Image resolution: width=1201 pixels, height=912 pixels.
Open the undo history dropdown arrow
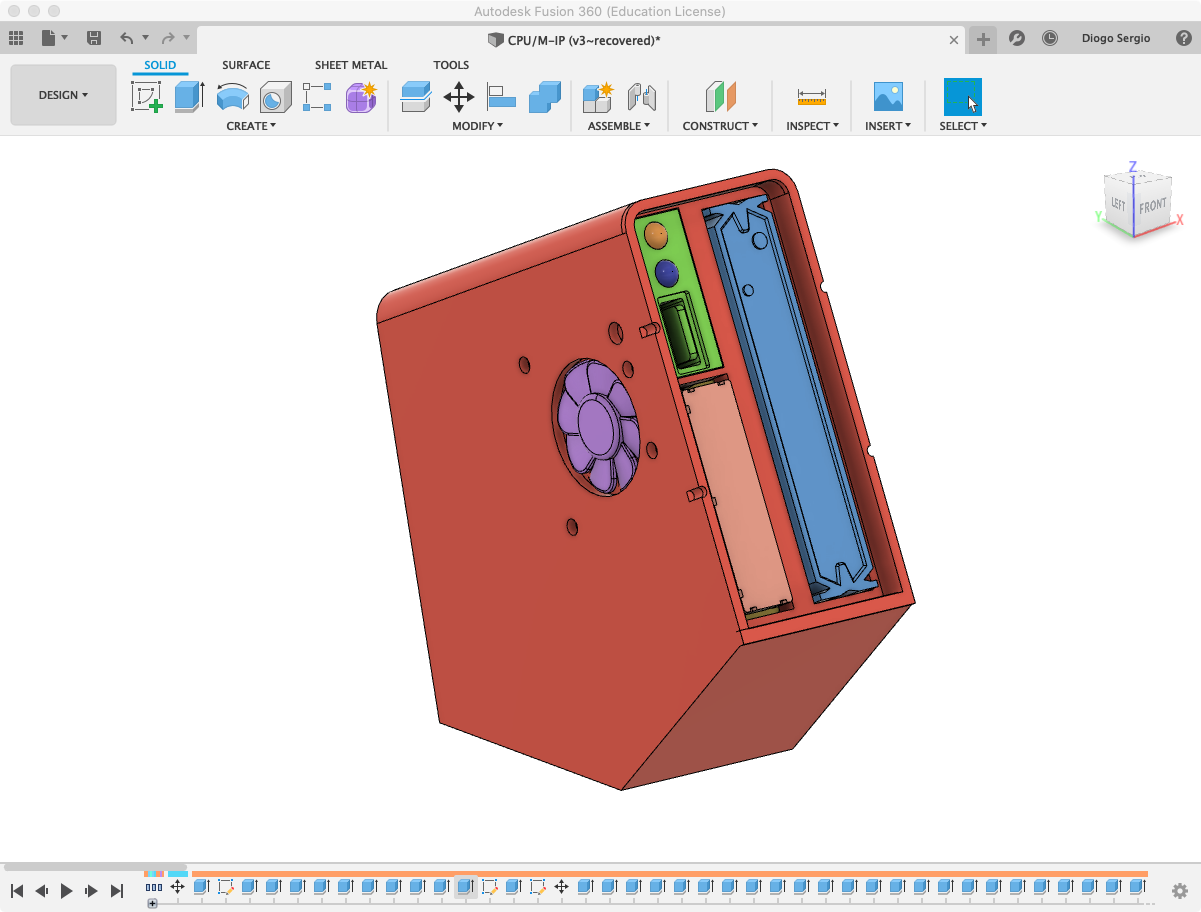(x=145, y=38)
